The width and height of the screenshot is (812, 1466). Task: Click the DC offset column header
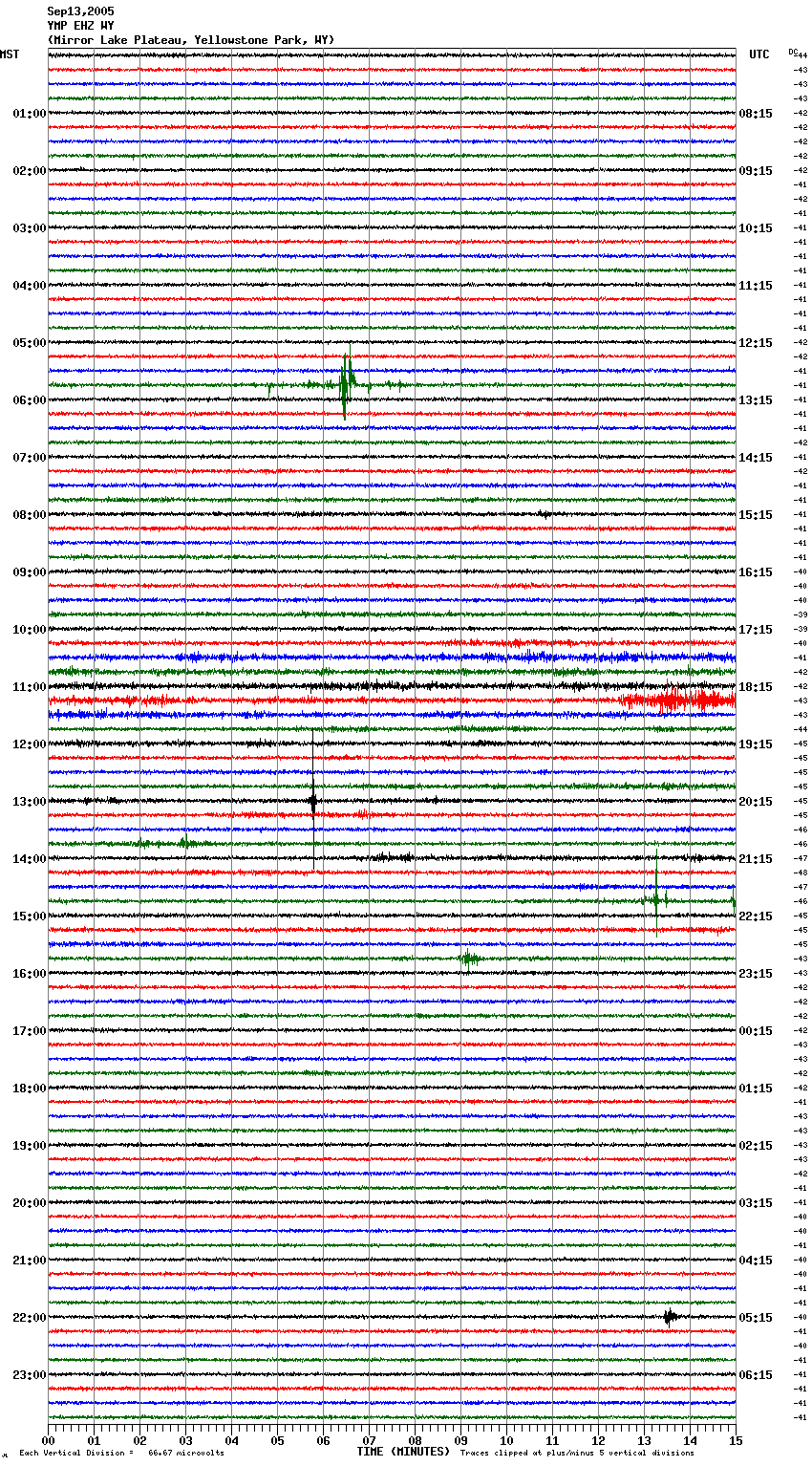(x=793, y=52)
